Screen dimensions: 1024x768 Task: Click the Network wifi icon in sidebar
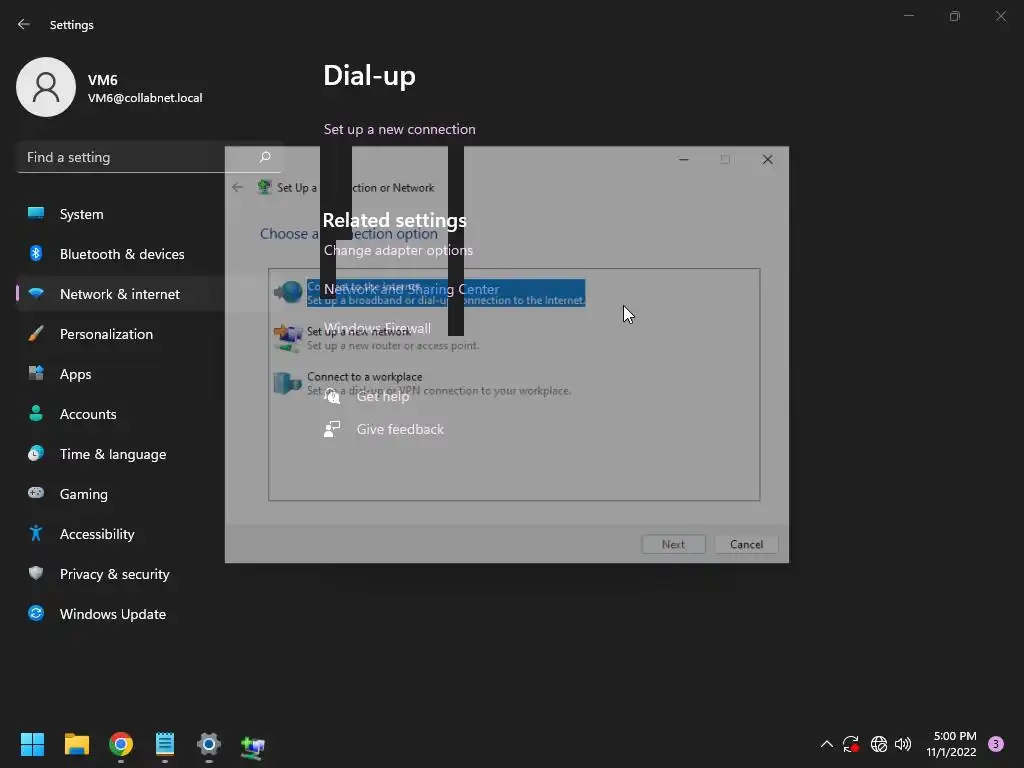36,293
